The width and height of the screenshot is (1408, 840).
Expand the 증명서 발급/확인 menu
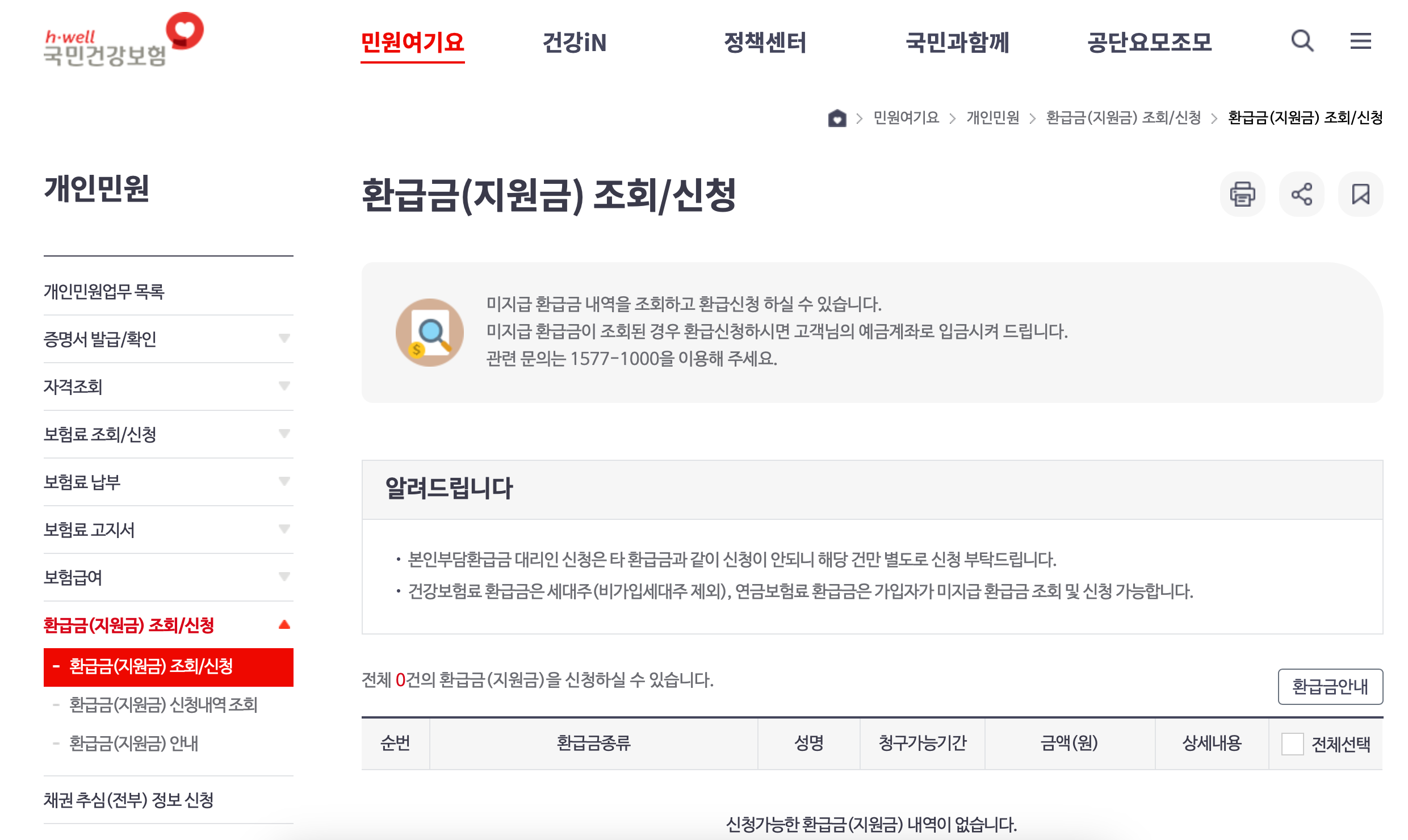pyautogui.click(x=168, y=339)
